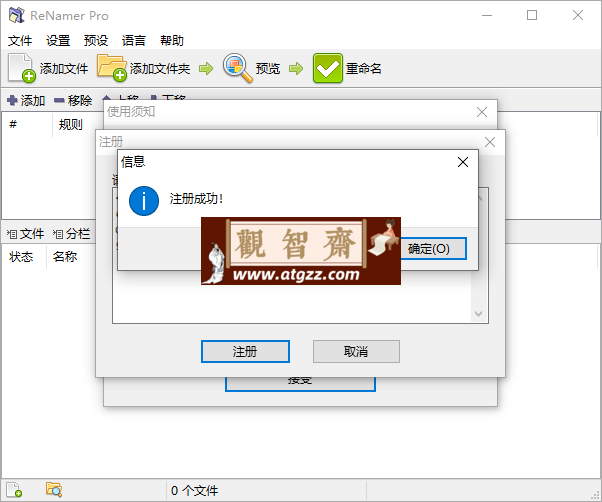The height and width of the screenshot is (502, 602).
Task: Close the 信息 message dialog
Action: point(463,162)
